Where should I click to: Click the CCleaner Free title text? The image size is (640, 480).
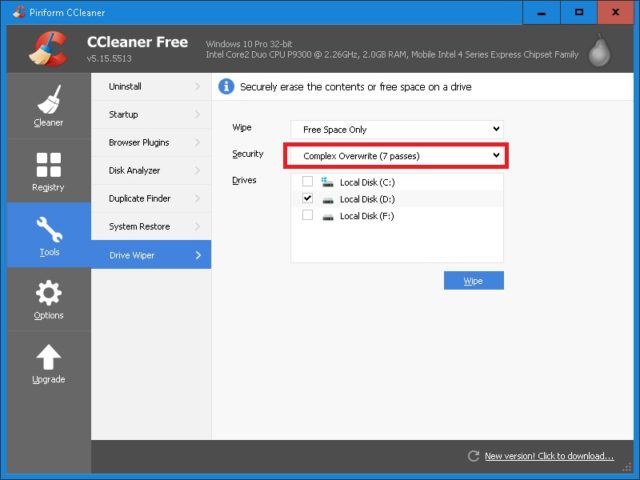coord(138,42)
